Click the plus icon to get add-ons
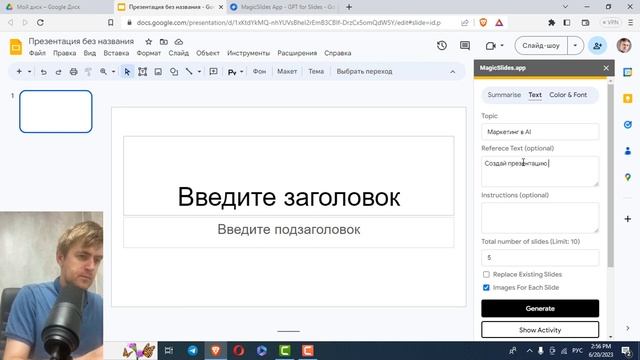 (628, 219)
